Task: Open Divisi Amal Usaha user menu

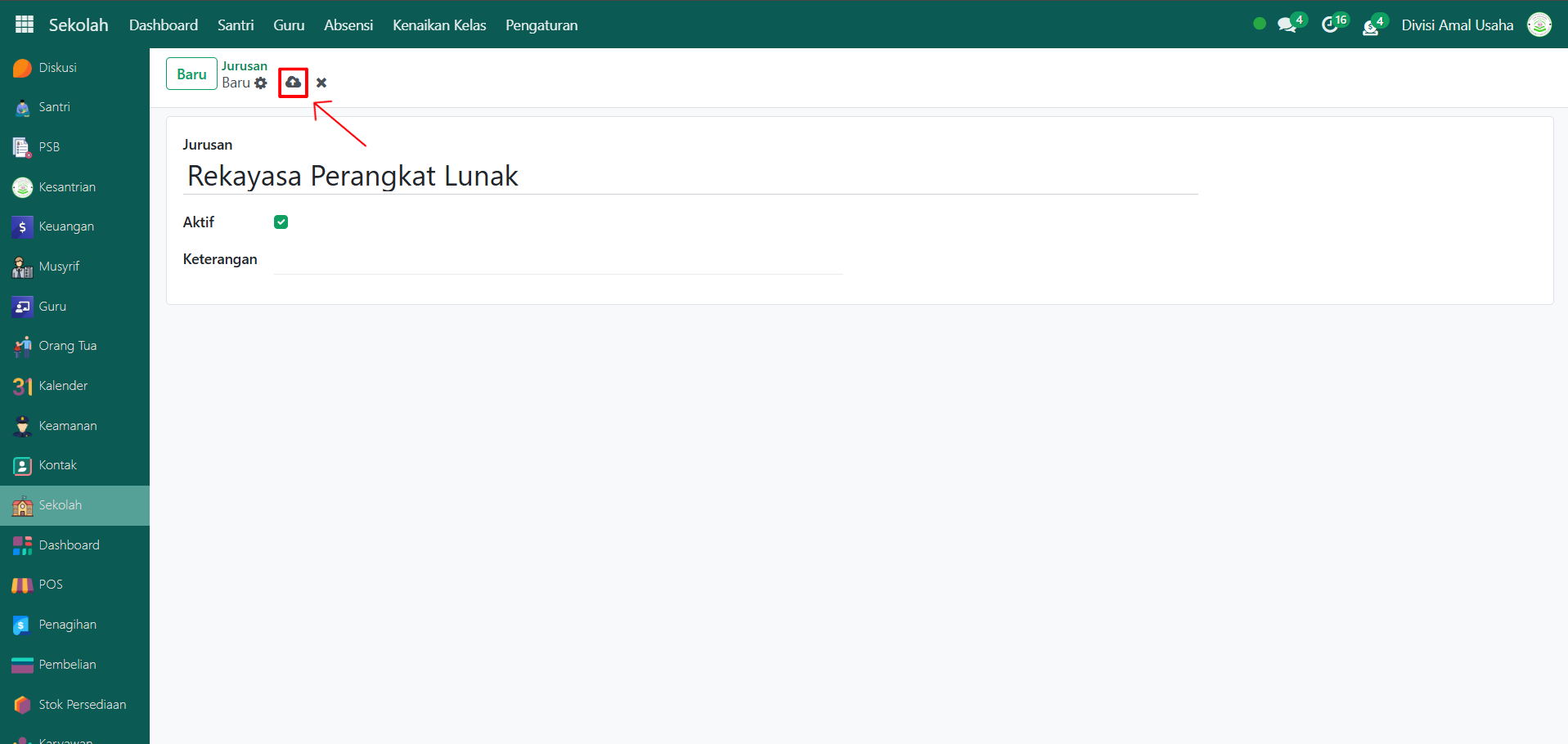Action: [x=1457, y=25]
